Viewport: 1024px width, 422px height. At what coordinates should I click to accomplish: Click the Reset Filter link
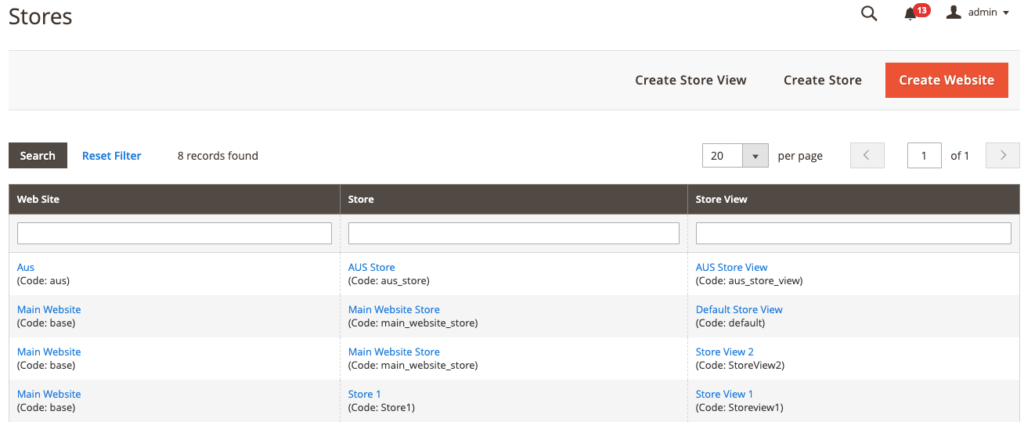tap(111, 156)
